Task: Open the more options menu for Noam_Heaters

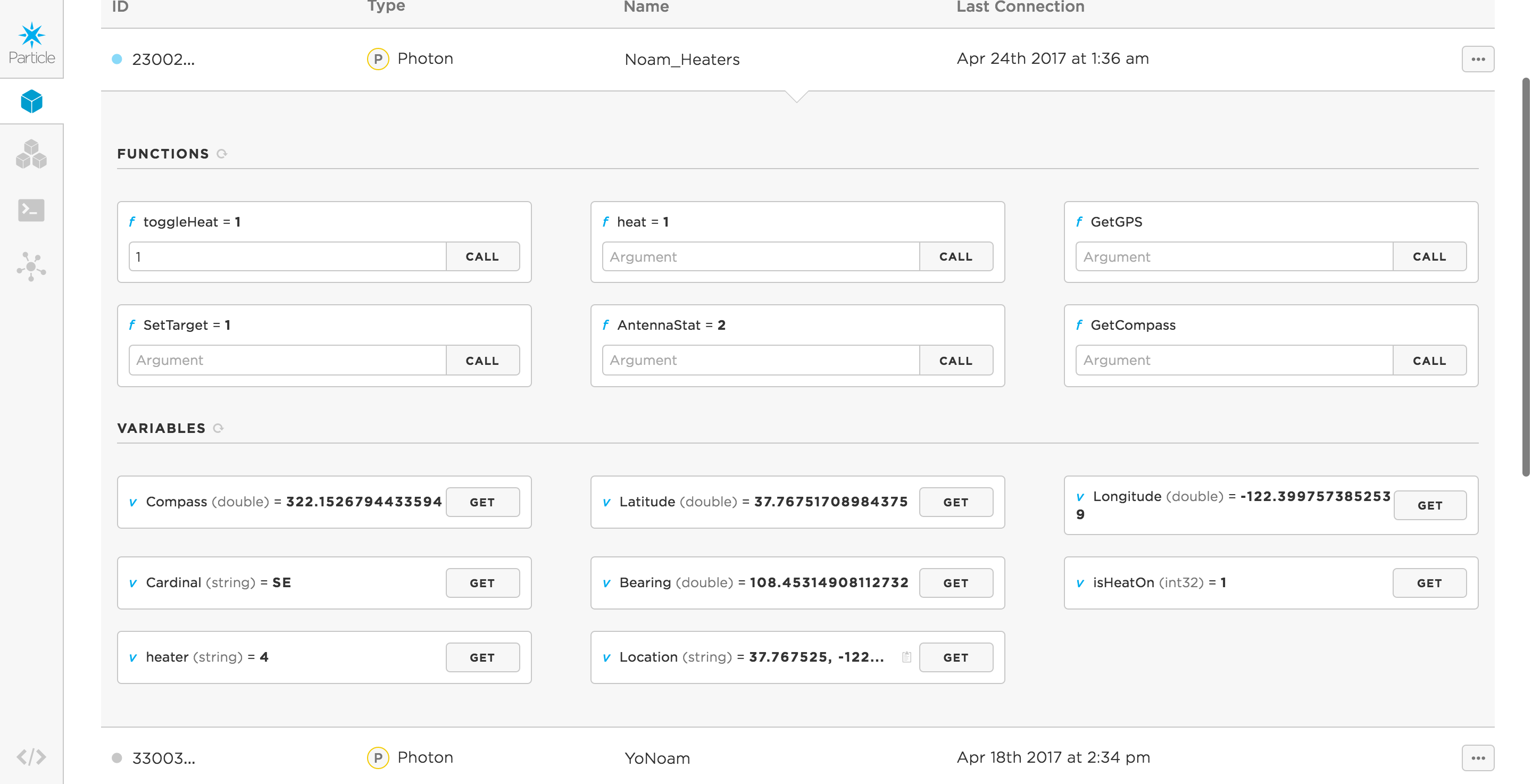Action: click(1477, 59)
